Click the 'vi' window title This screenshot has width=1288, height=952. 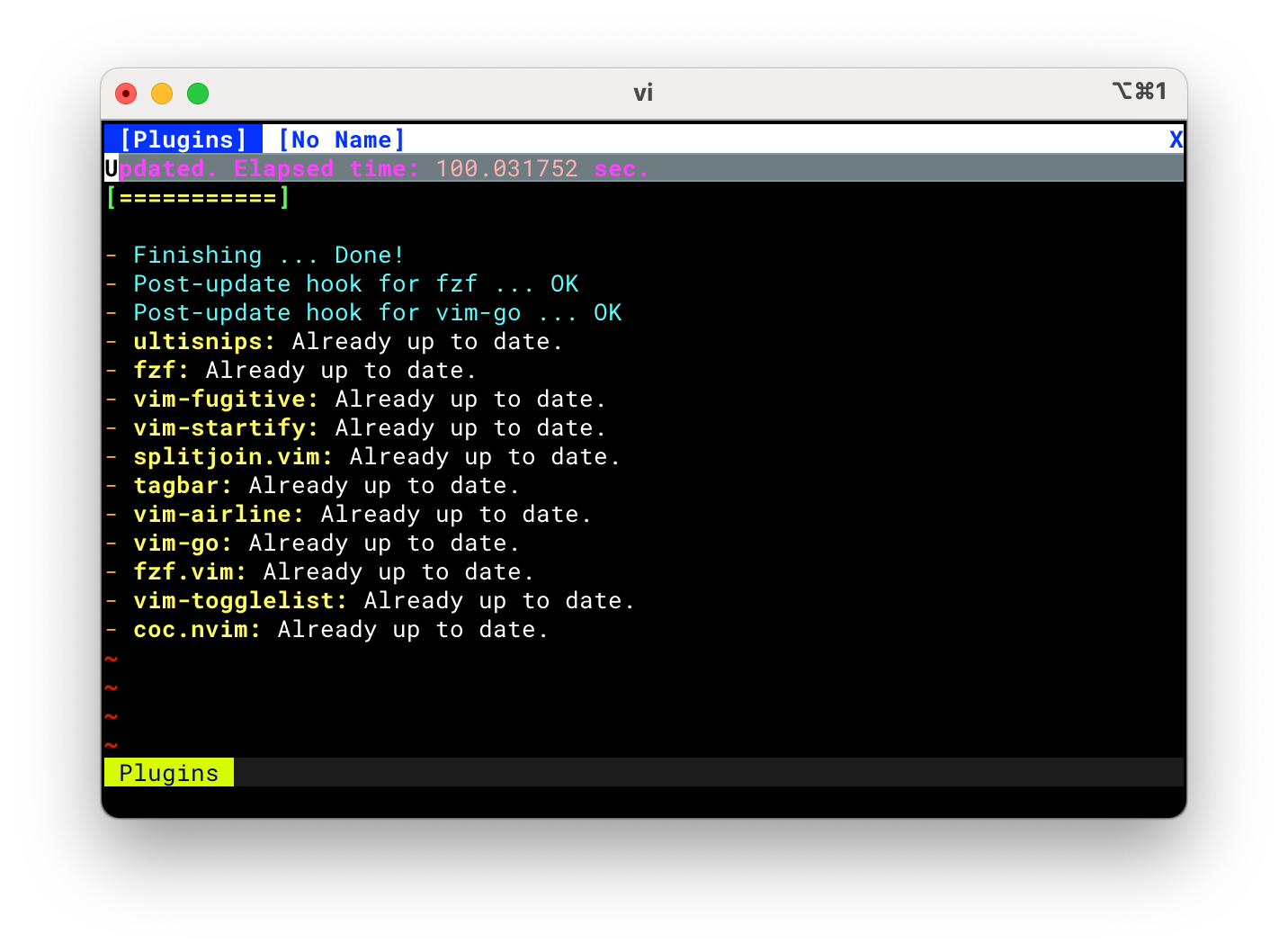(643, 93)
